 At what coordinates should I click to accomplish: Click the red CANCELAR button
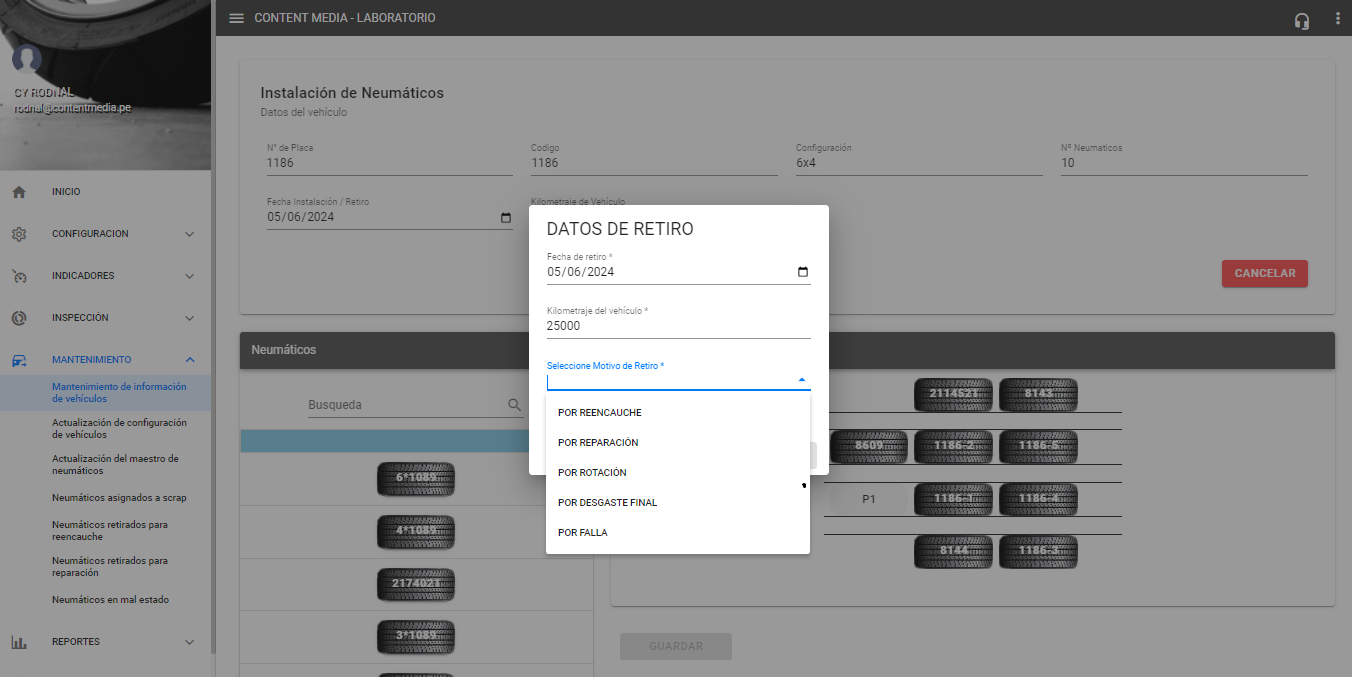click(x=1264, y=274)
